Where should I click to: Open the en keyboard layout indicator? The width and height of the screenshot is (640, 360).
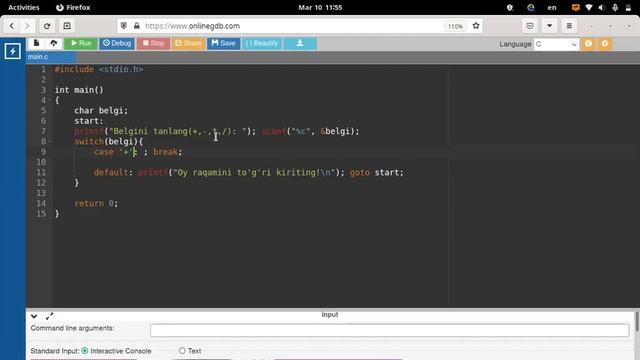pyautogui.click(x=552, y=7)
